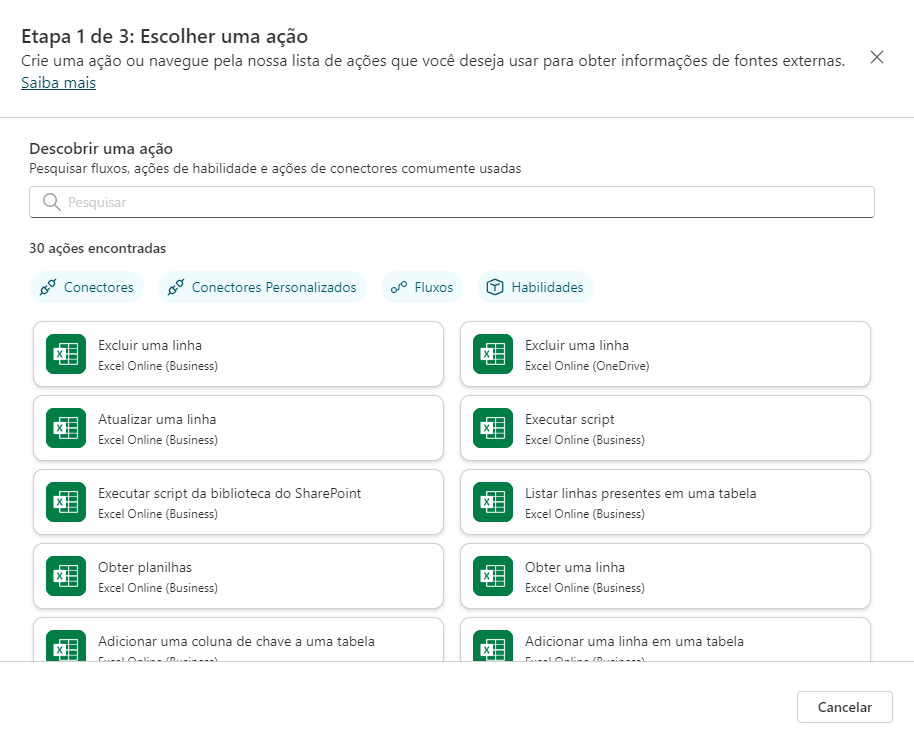Click Excel icon for Excluir uma linha (Business)
The height and width of the screenshot is (748, 914).
coord(66,354)
